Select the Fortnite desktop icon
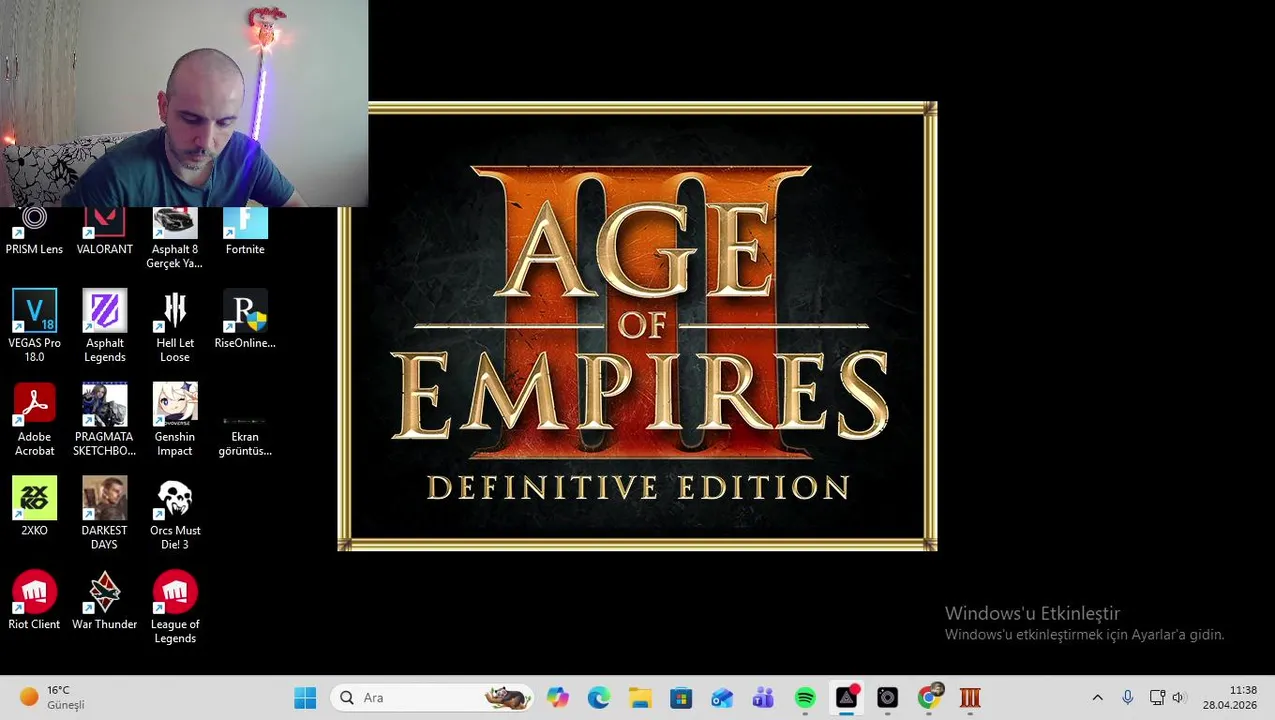This screenshot has width=1275, height=720. point(245,231)
